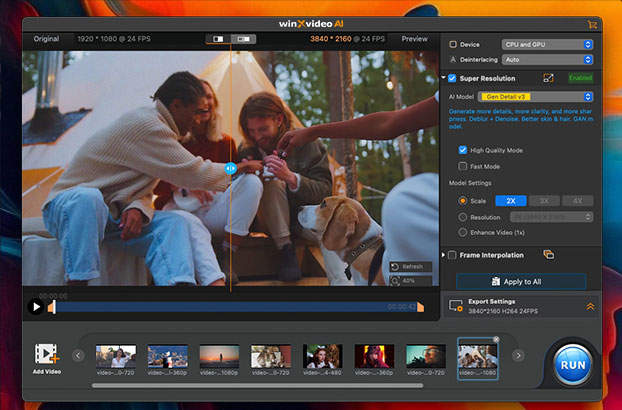The image size is (622, 410).
Task: Click the Refresh preview icon button
Action: tap(411, 267)
